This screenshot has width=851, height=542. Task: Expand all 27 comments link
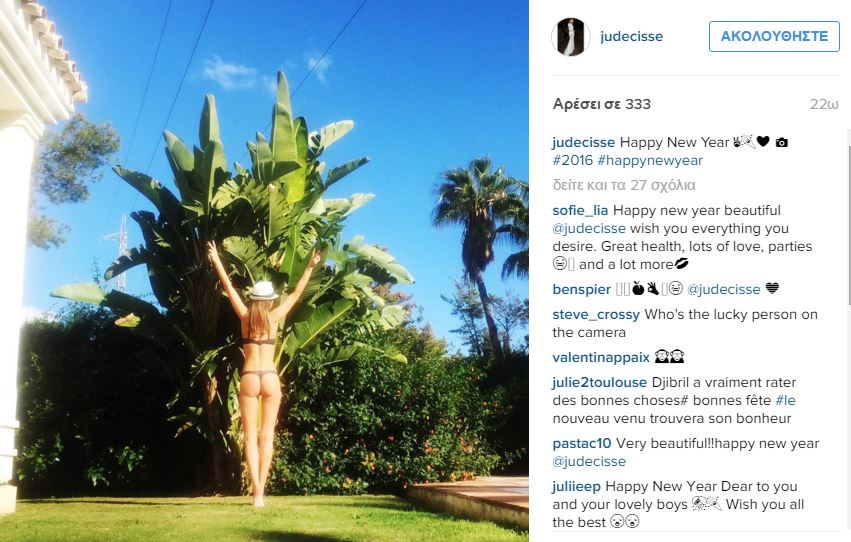pyautogui.click(x=624, y=186)
